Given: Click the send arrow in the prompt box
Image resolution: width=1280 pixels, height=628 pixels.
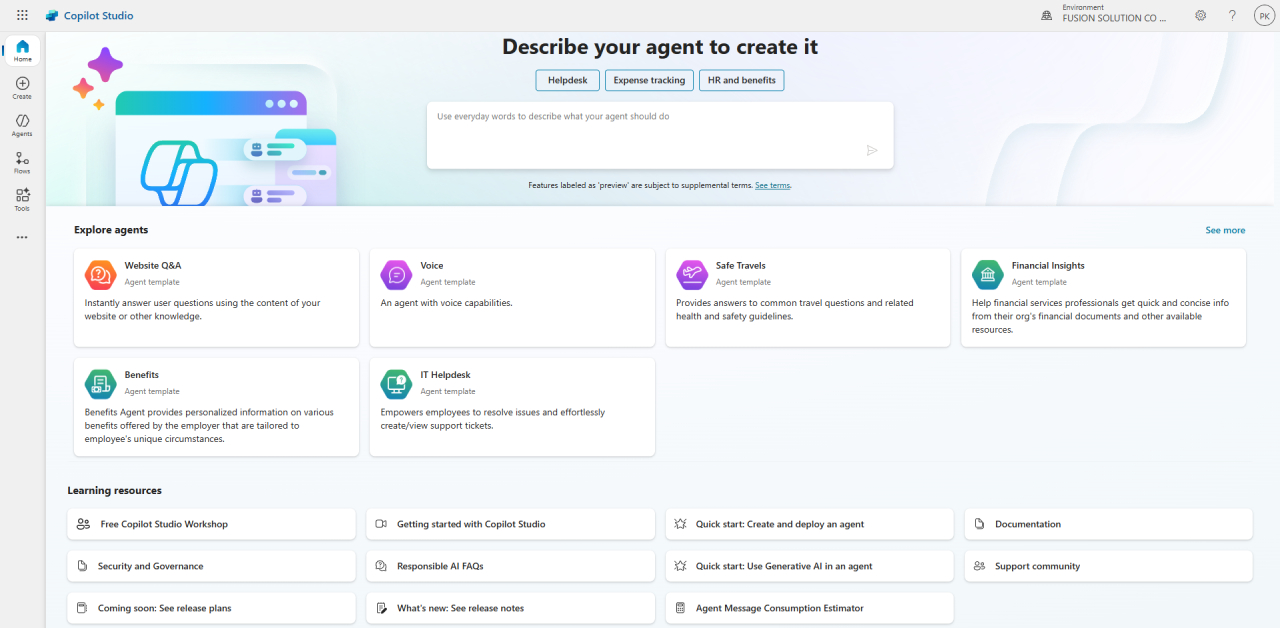Looking at the screenshot, I should (872, 150).
